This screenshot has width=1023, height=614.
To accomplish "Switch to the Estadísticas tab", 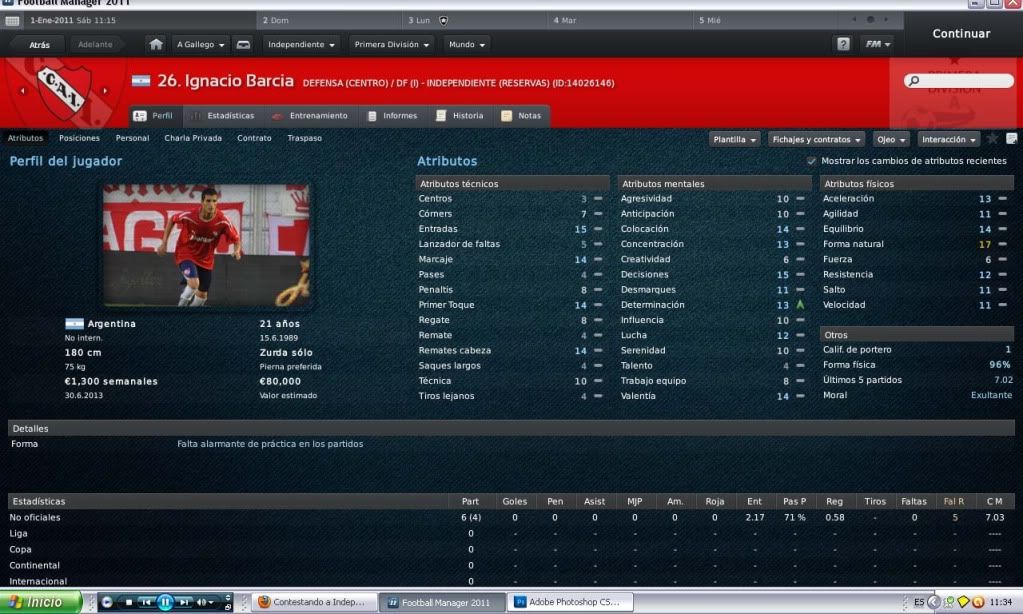I will coord(222,115).
